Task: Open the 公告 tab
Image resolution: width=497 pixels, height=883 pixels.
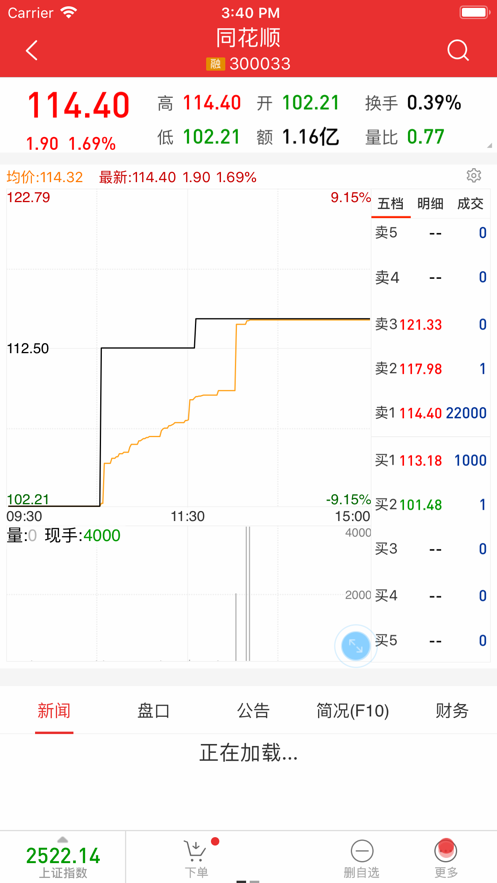Action: [x=253, y=711]
